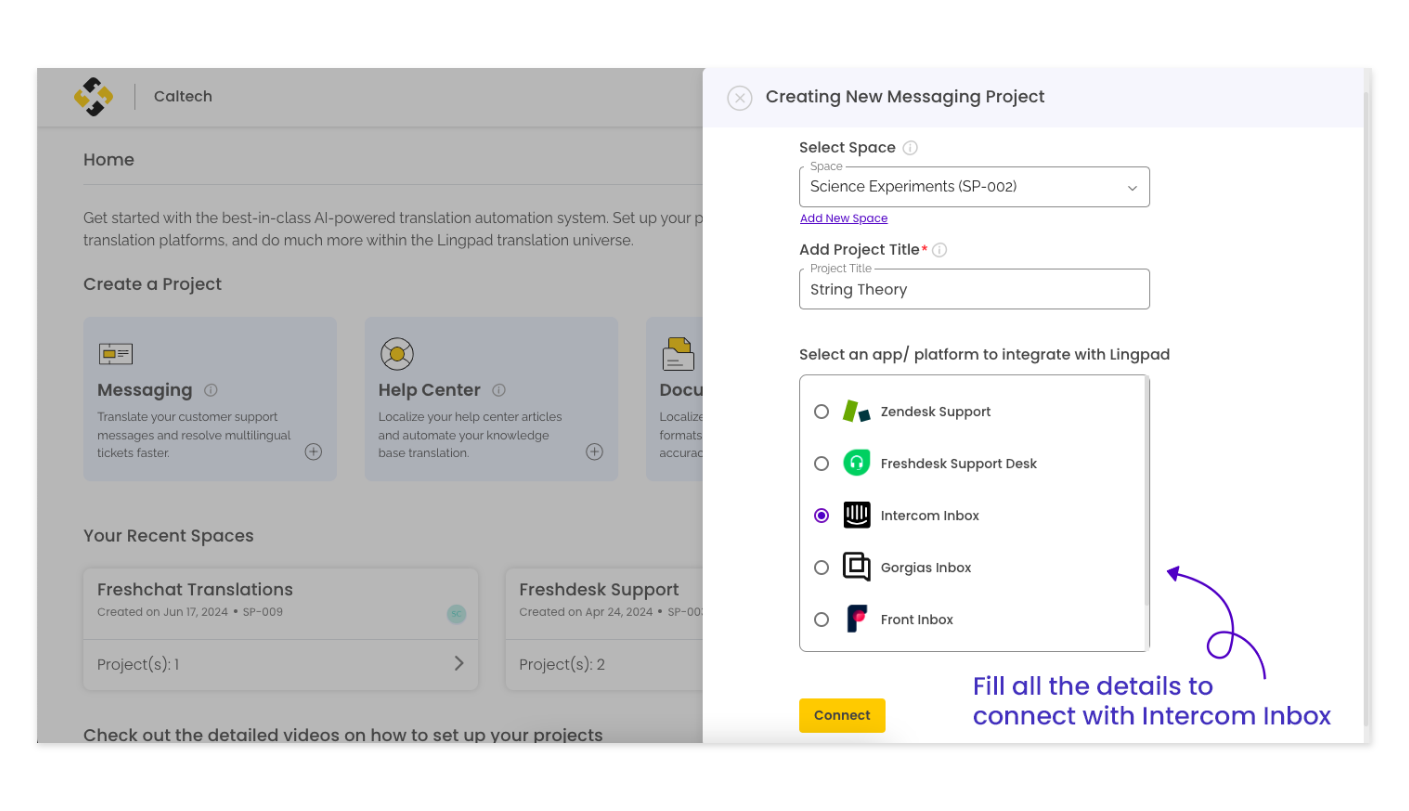Click the Freshchat Translations avatar badge
The height and width of the screenshot is (811, 1409).
456,614
